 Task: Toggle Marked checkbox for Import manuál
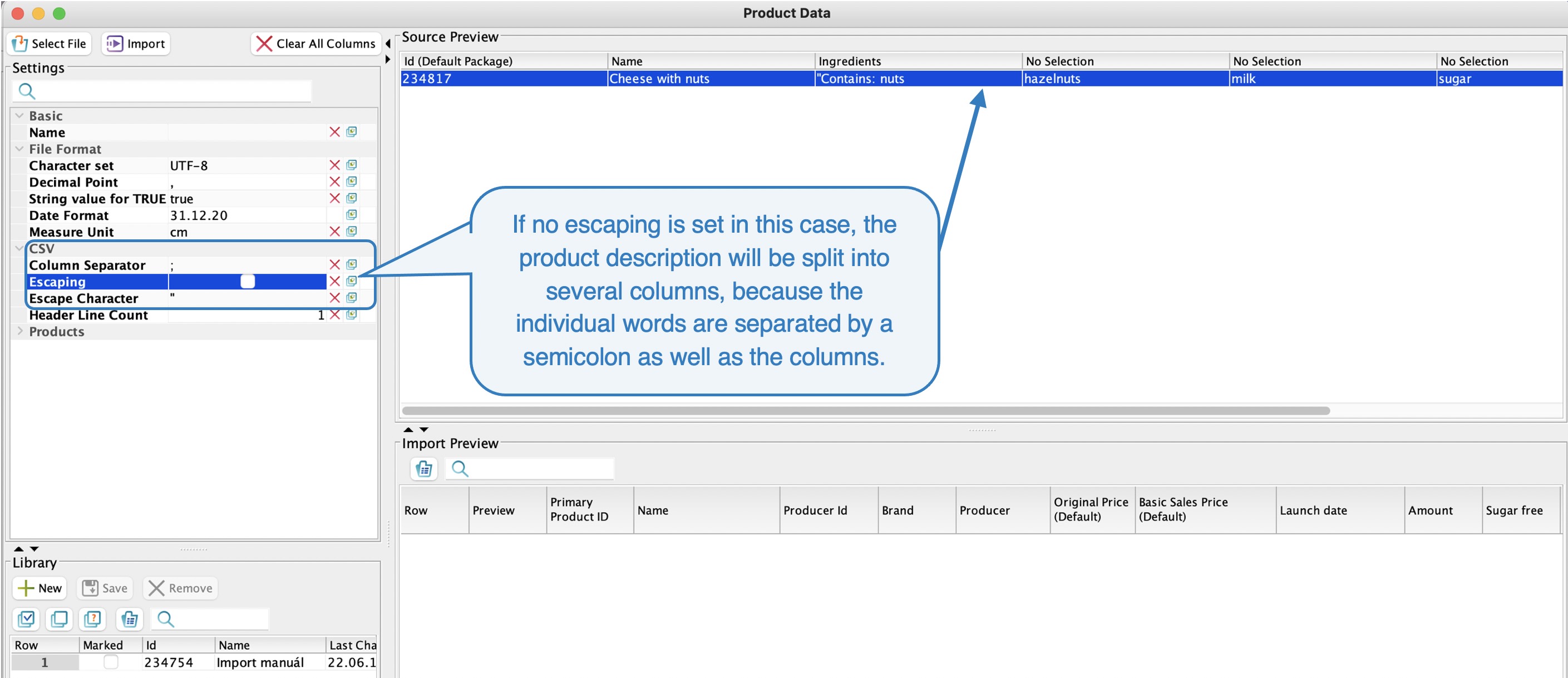click(111, 661)
